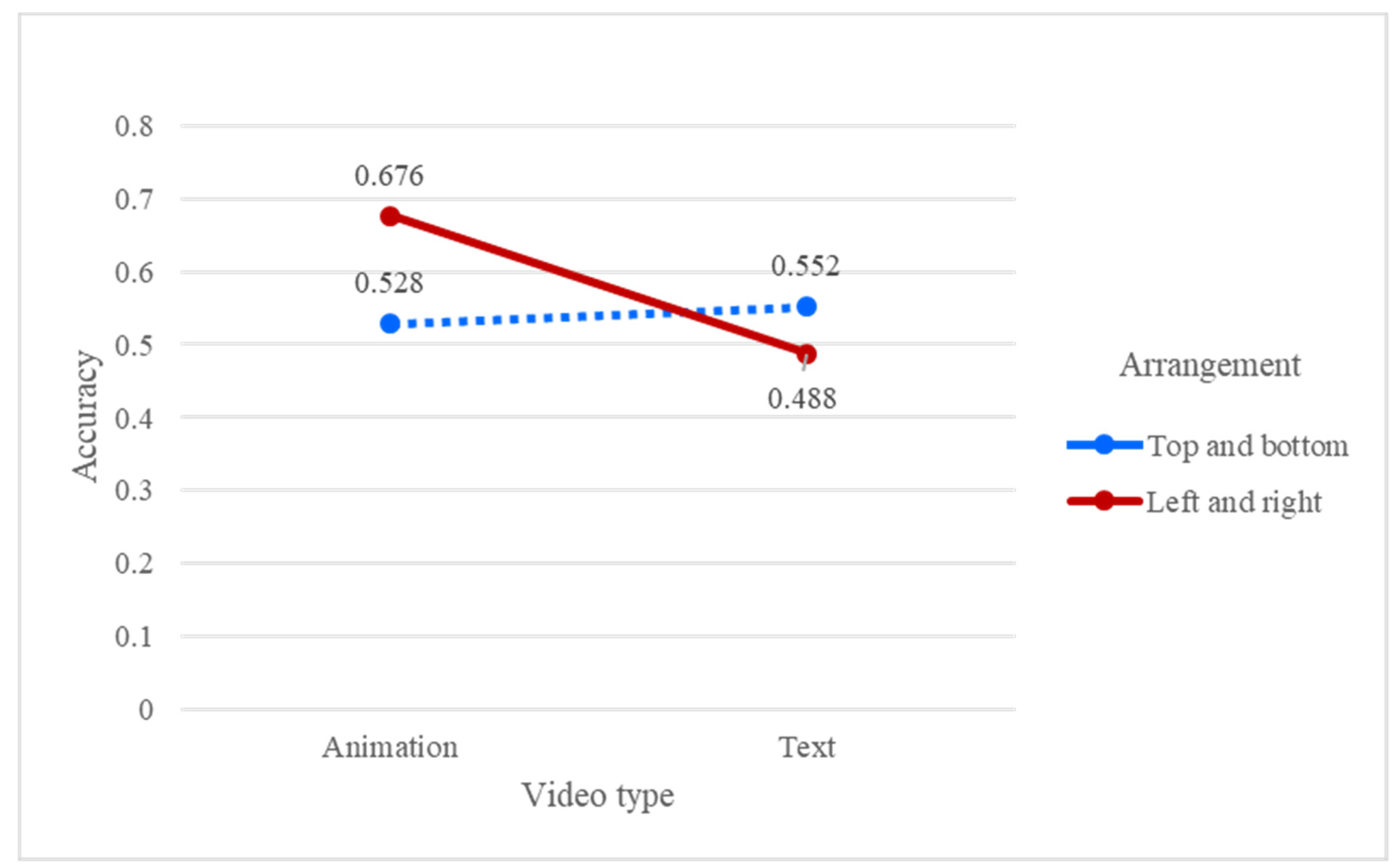Click the 0.552 data label
This screenshot has width=1398, height=868.
(805, 266)
